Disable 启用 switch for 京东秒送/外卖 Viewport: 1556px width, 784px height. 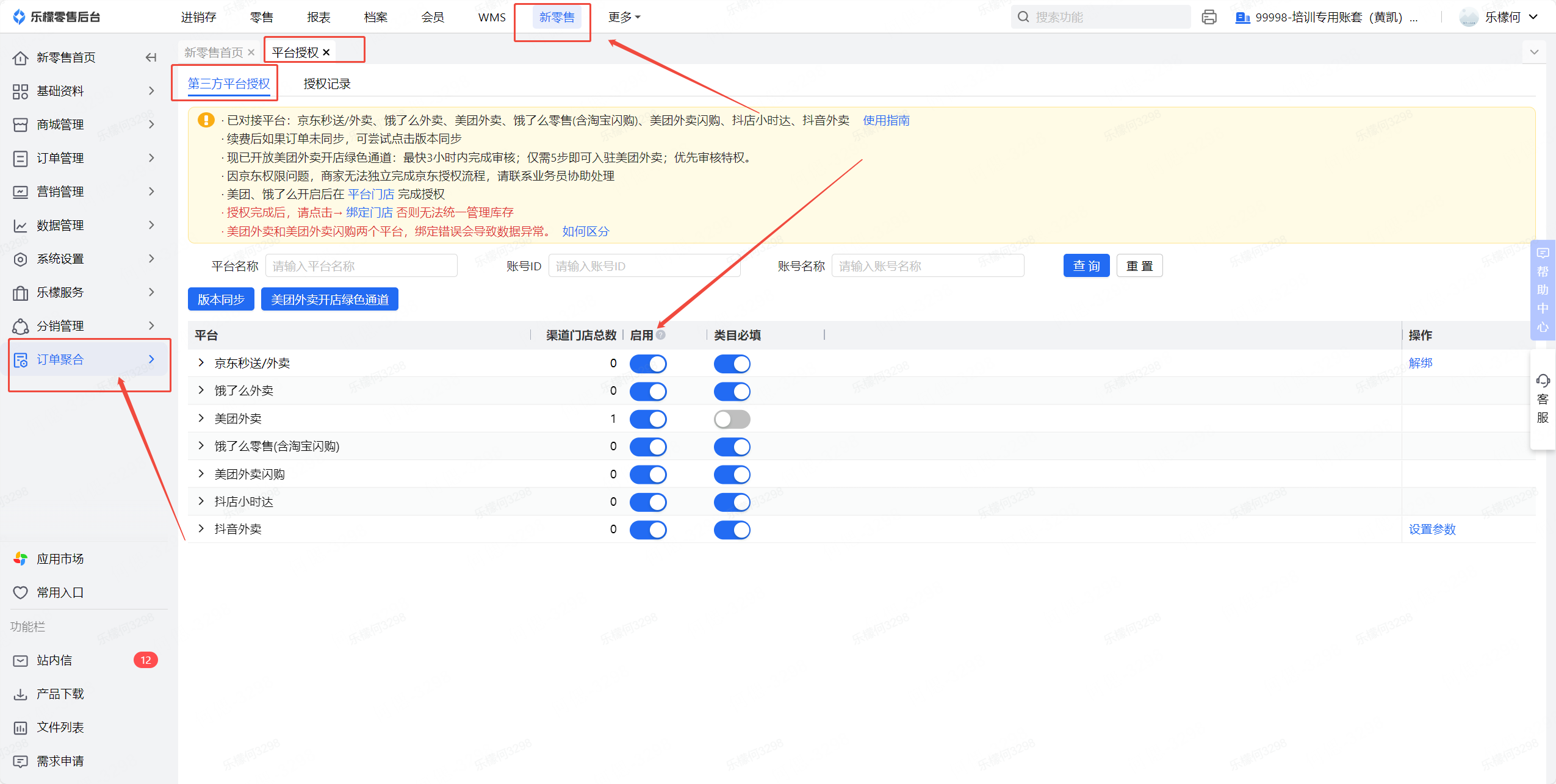(x=647, y=364)
